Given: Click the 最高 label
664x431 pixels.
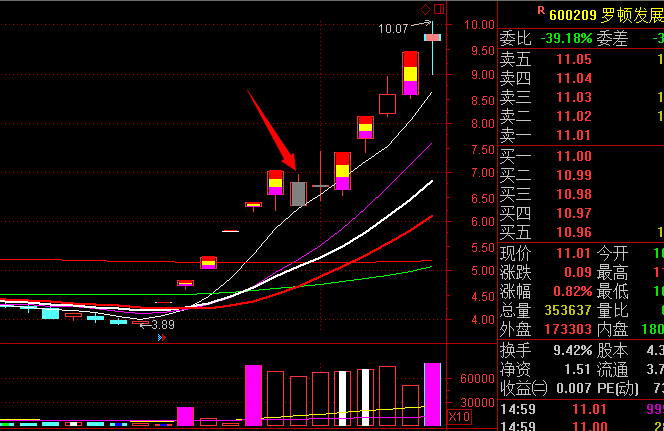Looking at the screenshot, I should coord(612,272).
